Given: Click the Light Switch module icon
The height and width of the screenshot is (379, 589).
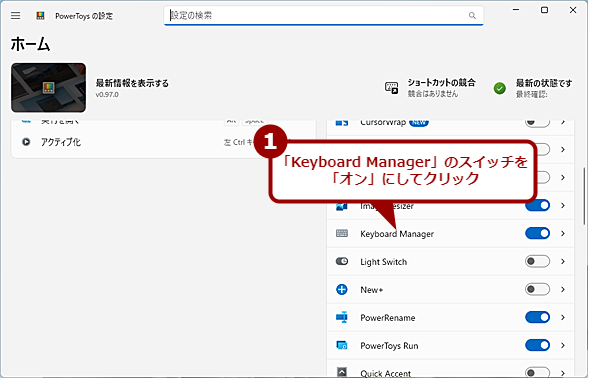Looking at the screenshot, I should [342, 261].
